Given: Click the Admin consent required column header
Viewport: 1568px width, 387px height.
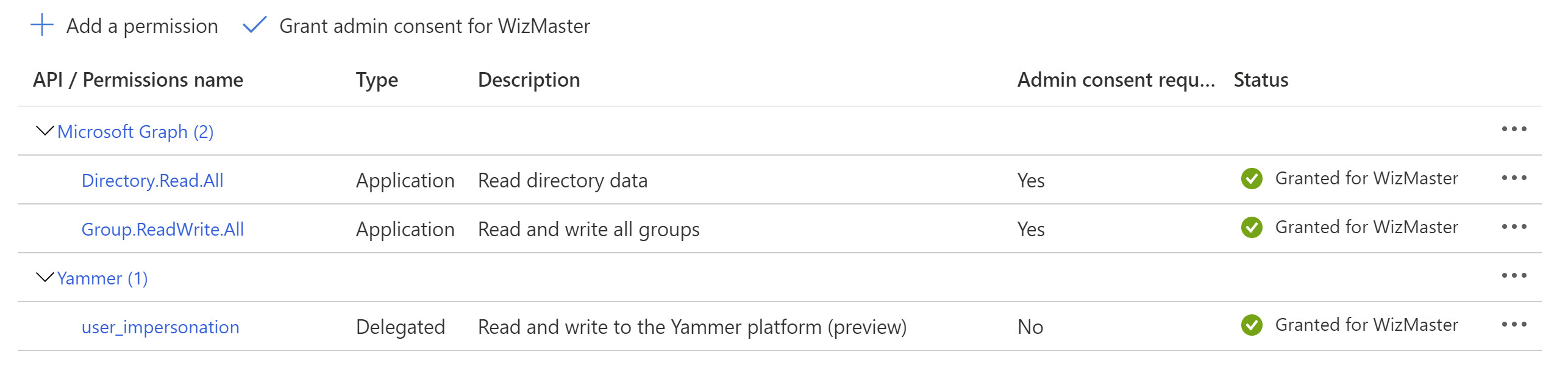Looking at the screenshot, I should (x=1116, y=80).
